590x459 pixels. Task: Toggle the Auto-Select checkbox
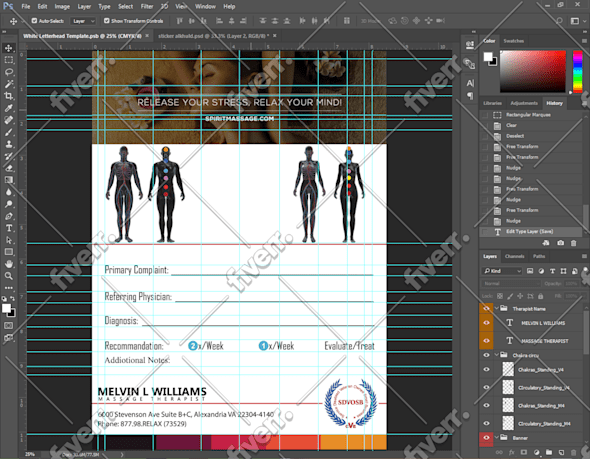tap(34, 21)
